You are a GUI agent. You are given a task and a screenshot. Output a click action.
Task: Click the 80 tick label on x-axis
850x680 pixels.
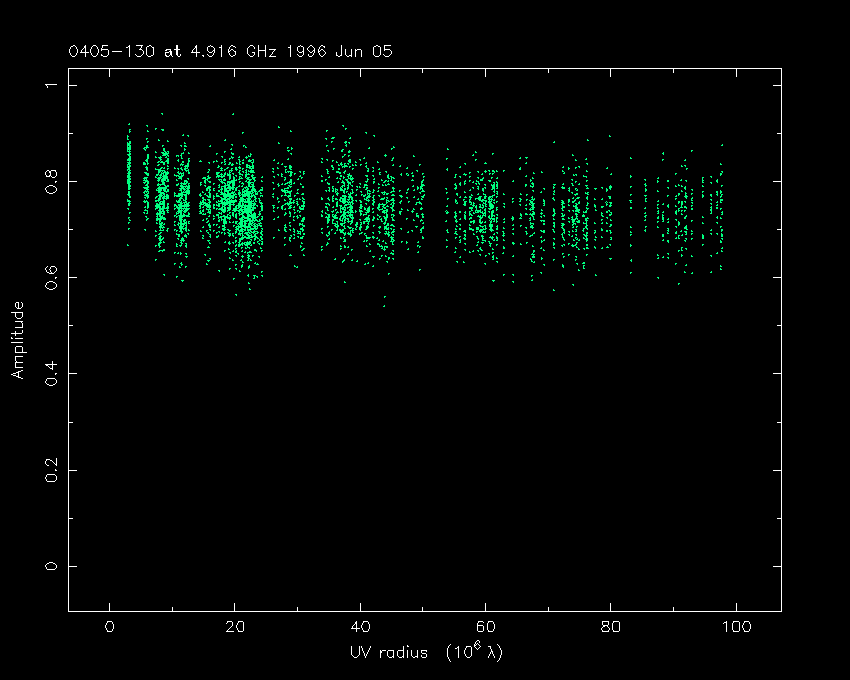610,627
